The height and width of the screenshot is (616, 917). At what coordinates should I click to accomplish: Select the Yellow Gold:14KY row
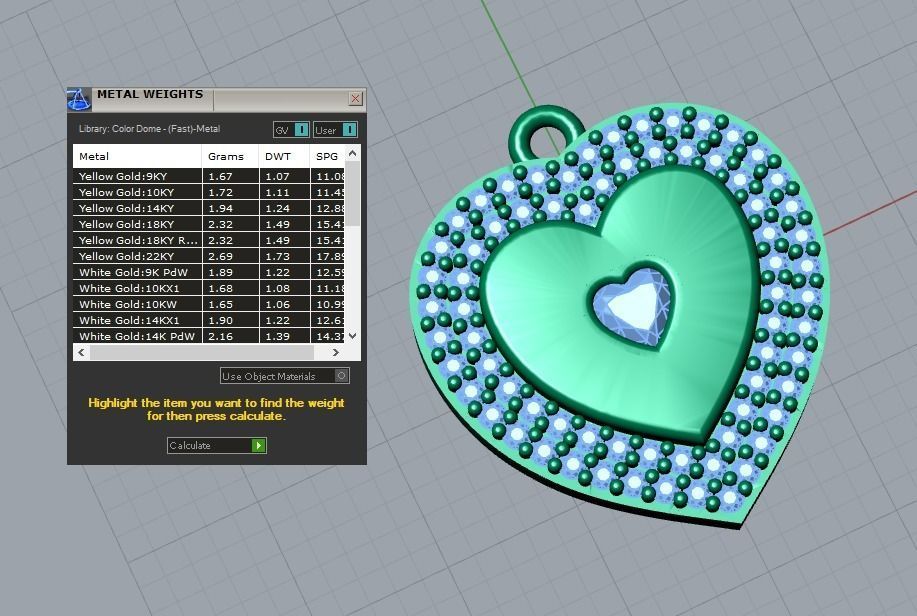(209, 208)
